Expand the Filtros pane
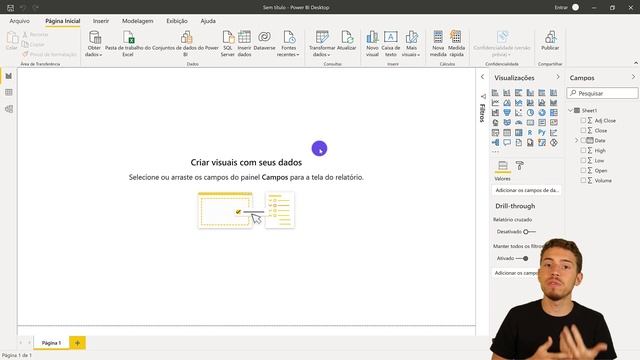The image size is (640, 360). pyautogui.click(x=482, y=77)
